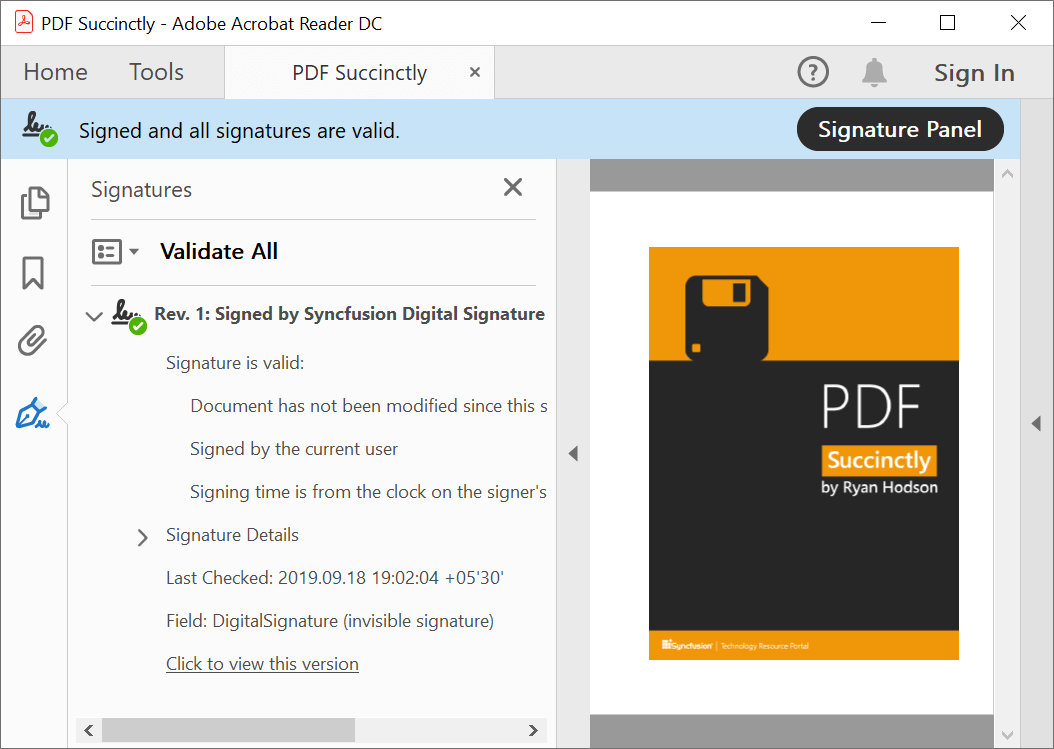Click Validate All

pos(218,251)
